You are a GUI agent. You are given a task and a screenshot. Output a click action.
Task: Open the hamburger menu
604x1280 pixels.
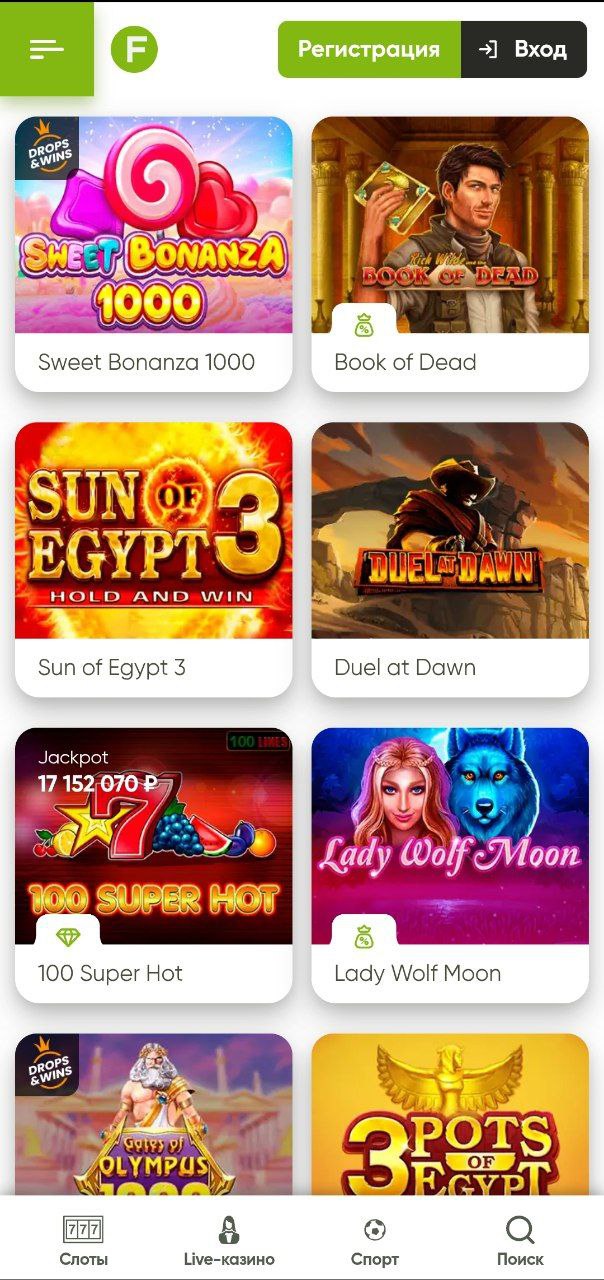[46, 48]
